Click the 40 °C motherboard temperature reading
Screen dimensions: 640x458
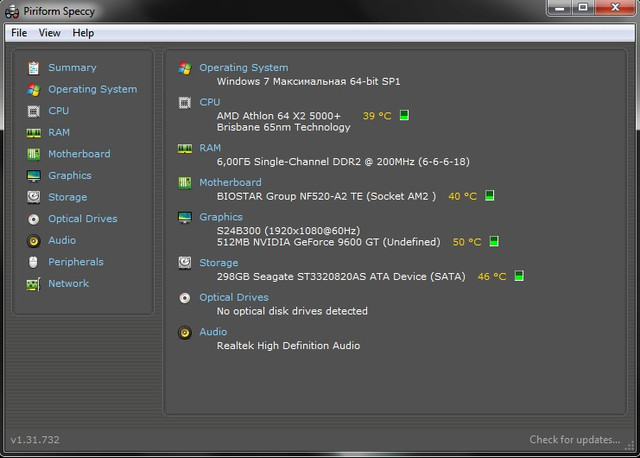click(x=462, y=196)
